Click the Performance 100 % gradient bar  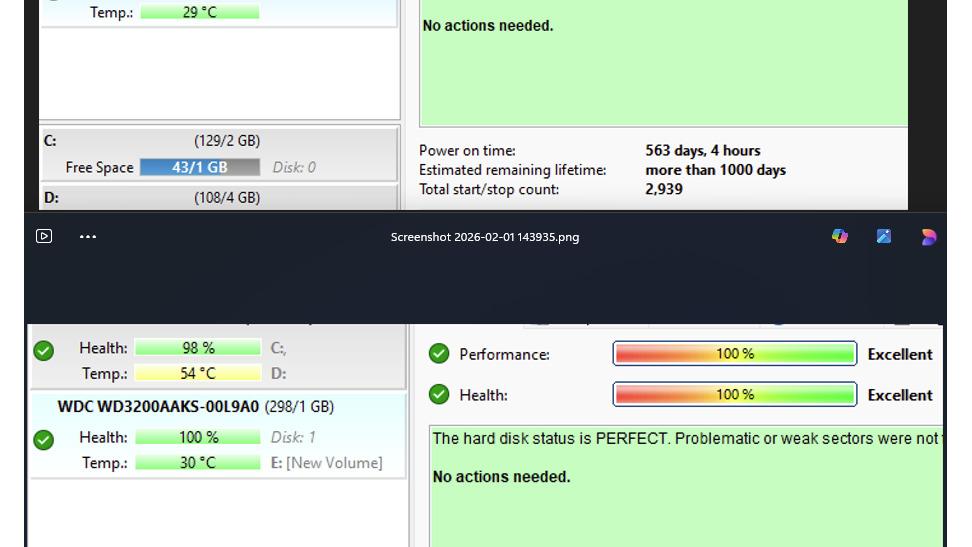(734, 354)
